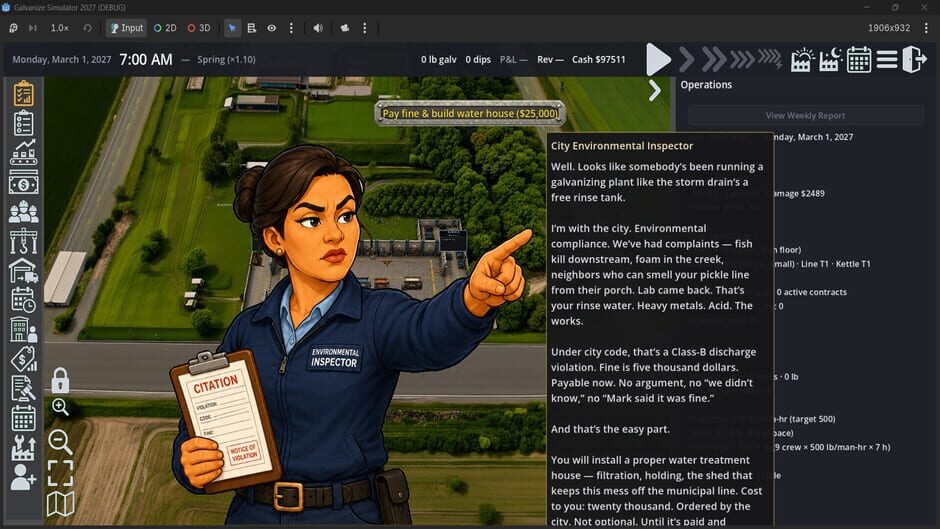Open the 1.0× speed selector
This screenshot has height=529, width=940.
(x=59, y=28)
